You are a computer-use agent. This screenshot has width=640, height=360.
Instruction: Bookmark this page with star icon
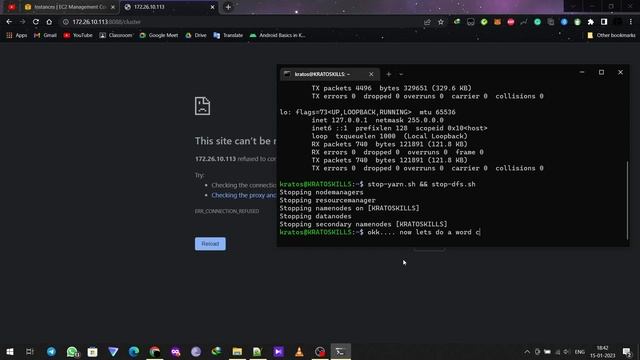(x=441, y=22)
